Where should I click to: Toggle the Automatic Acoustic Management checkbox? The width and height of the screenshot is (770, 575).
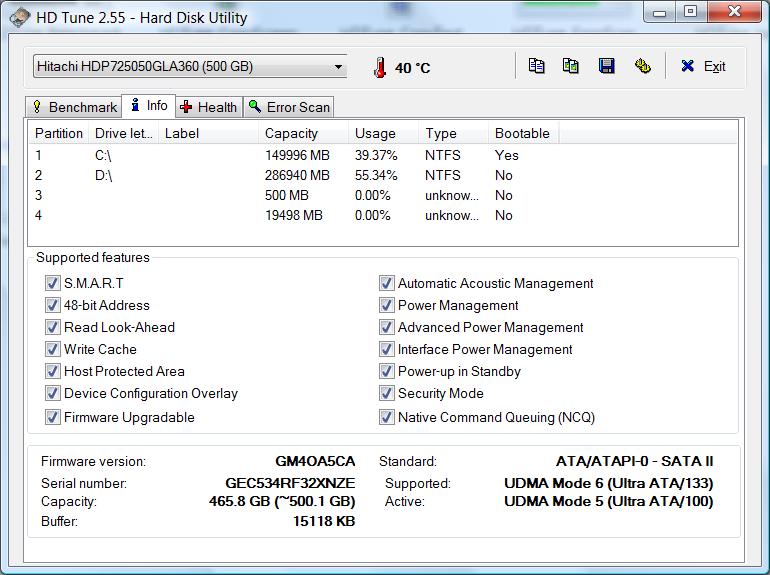[x=386, y=283]
